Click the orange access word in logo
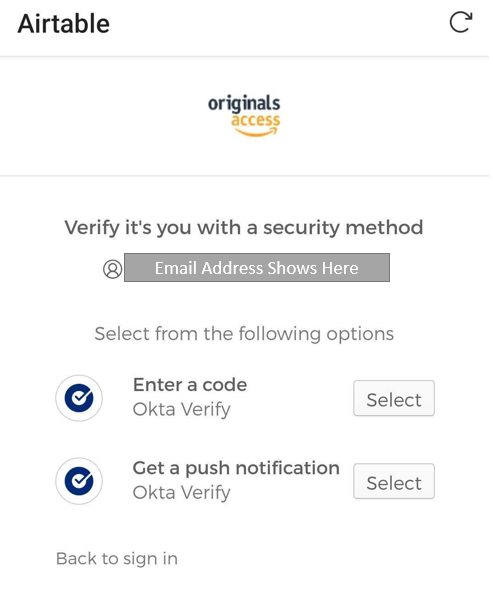 255,119
